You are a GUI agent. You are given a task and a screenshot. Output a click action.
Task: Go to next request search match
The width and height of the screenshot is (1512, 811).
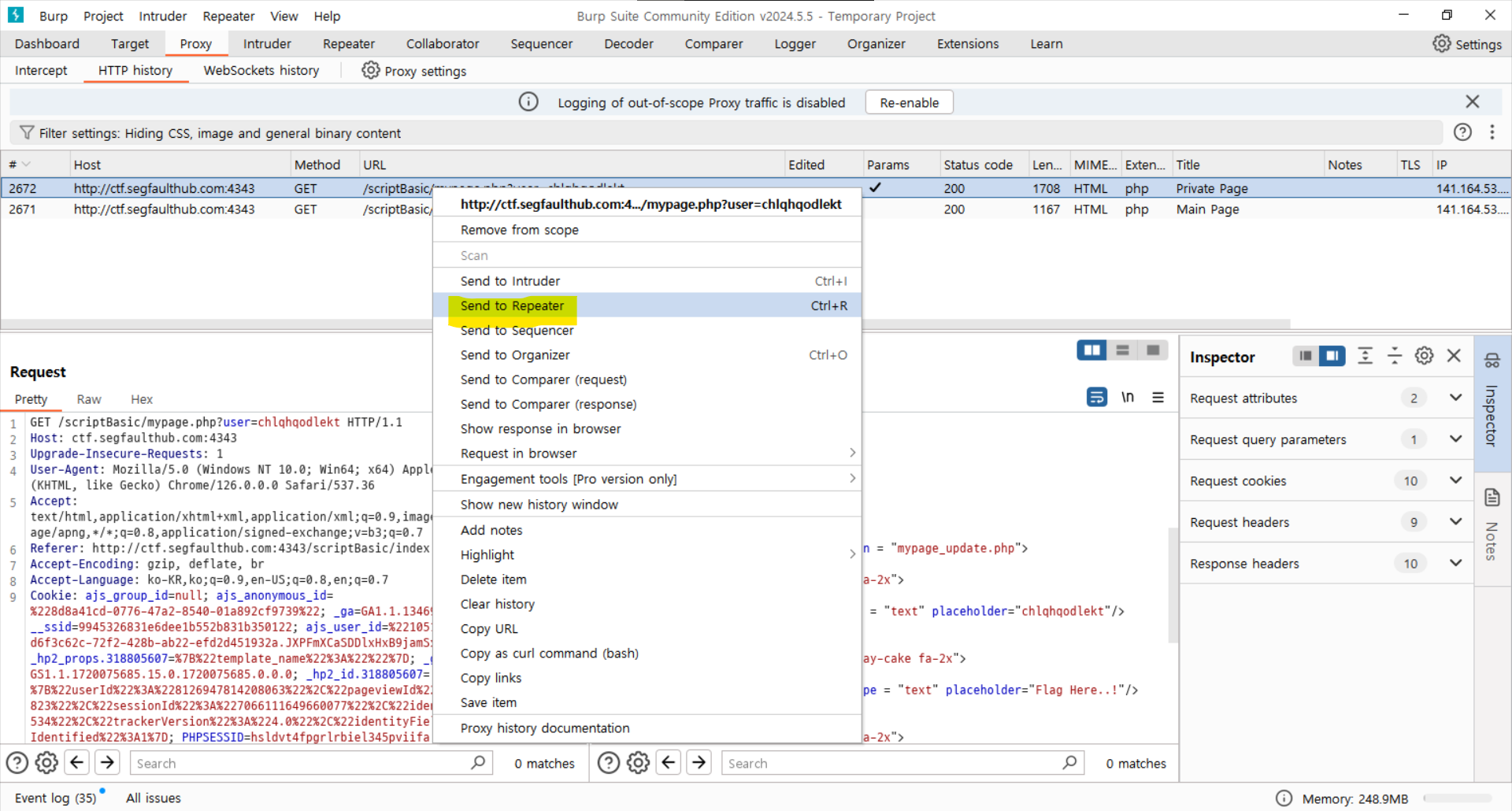pyautogui.click(x=107, y=762)
